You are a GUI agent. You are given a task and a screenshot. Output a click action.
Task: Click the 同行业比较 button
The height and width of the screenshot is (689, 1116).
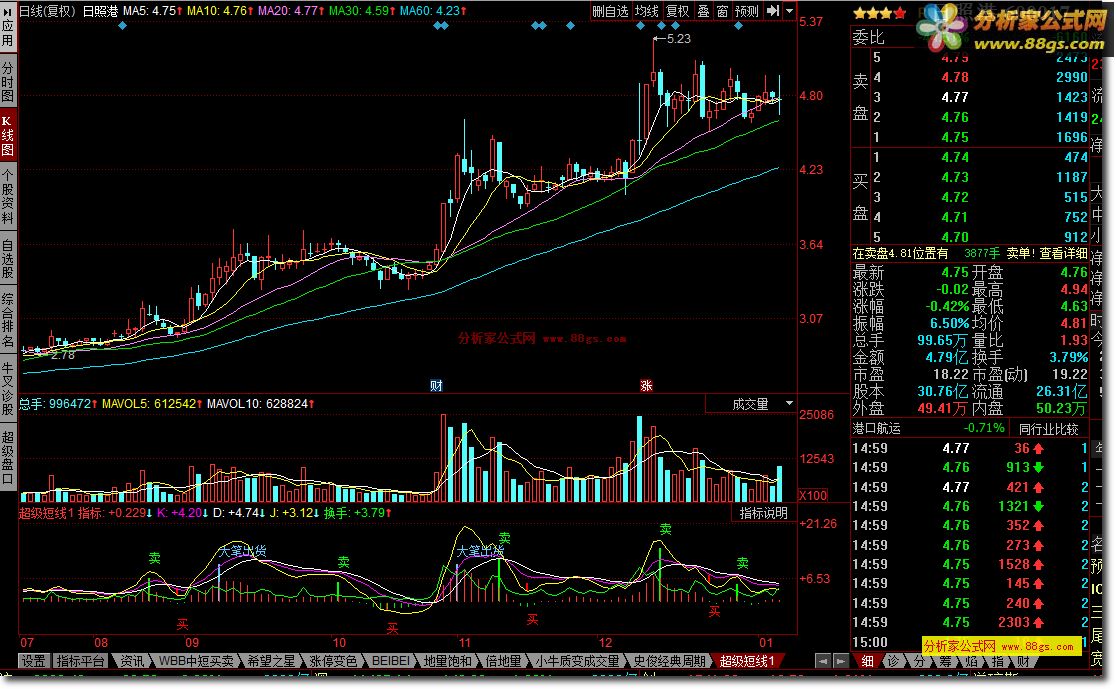point(1048,428)
